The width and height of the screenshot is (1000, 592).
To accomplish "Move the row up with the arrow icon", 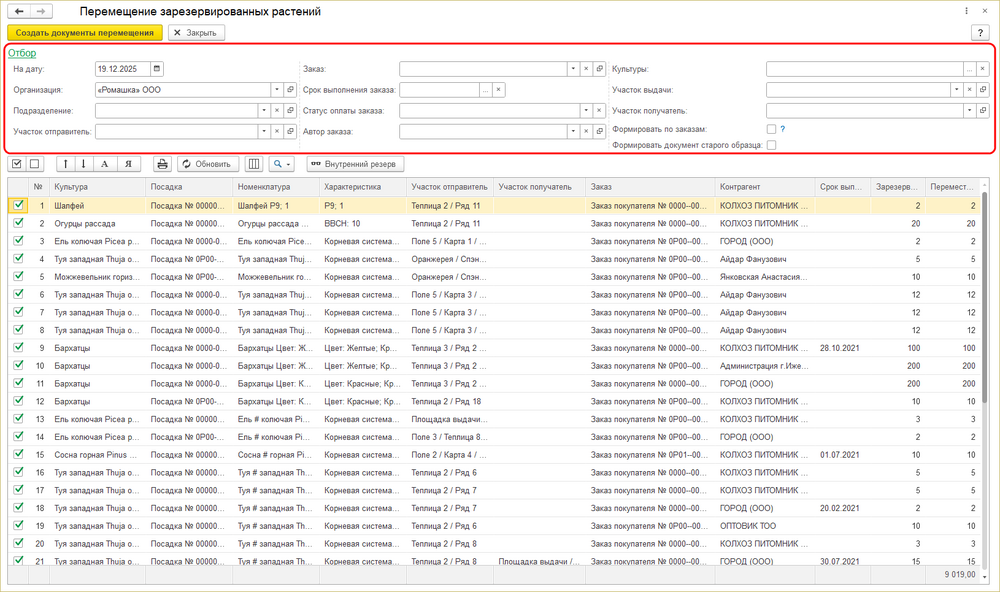I will (x=66, y=164).
